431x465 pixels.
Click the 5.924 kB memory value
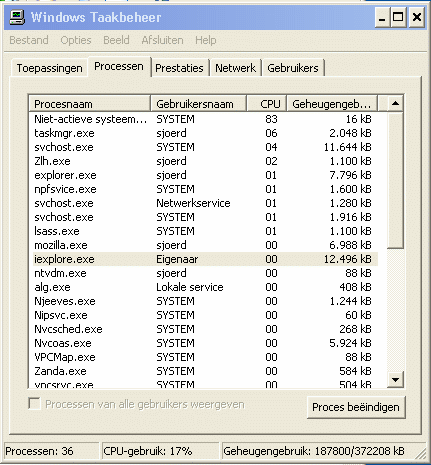[350, 343]
